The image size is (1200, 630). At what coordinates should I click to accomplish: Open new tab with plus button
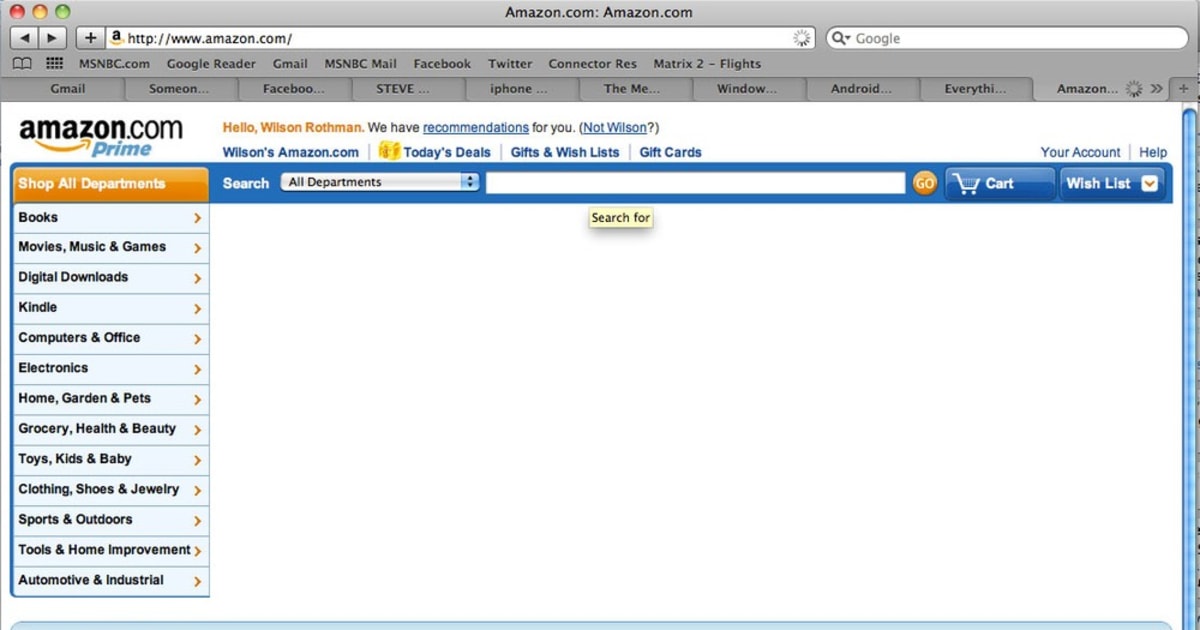click(x=1185, y=88)
